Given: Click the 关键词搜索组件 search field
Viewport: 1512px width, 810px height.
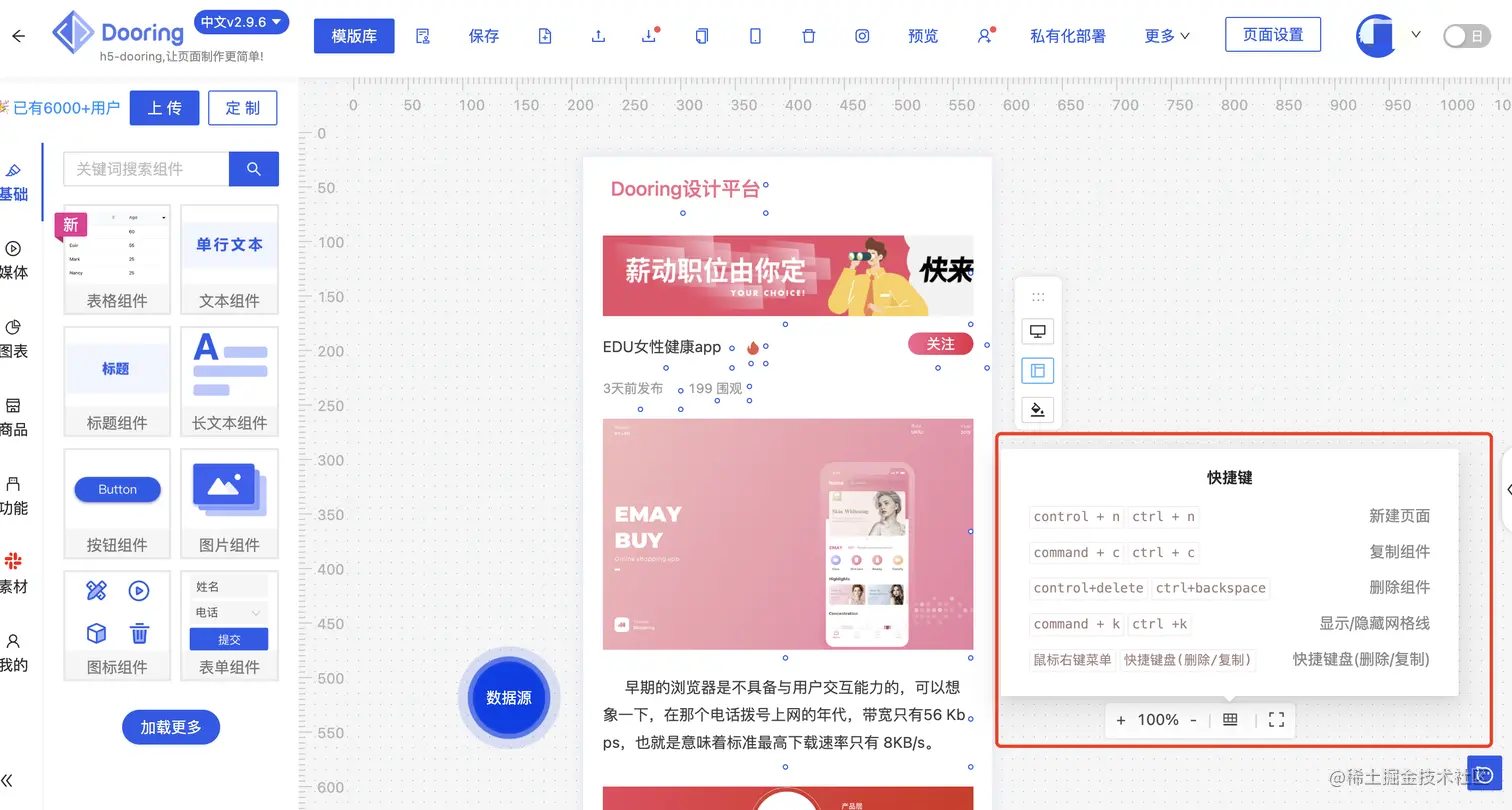Looking at the screenshot, I should pos(146,169).
